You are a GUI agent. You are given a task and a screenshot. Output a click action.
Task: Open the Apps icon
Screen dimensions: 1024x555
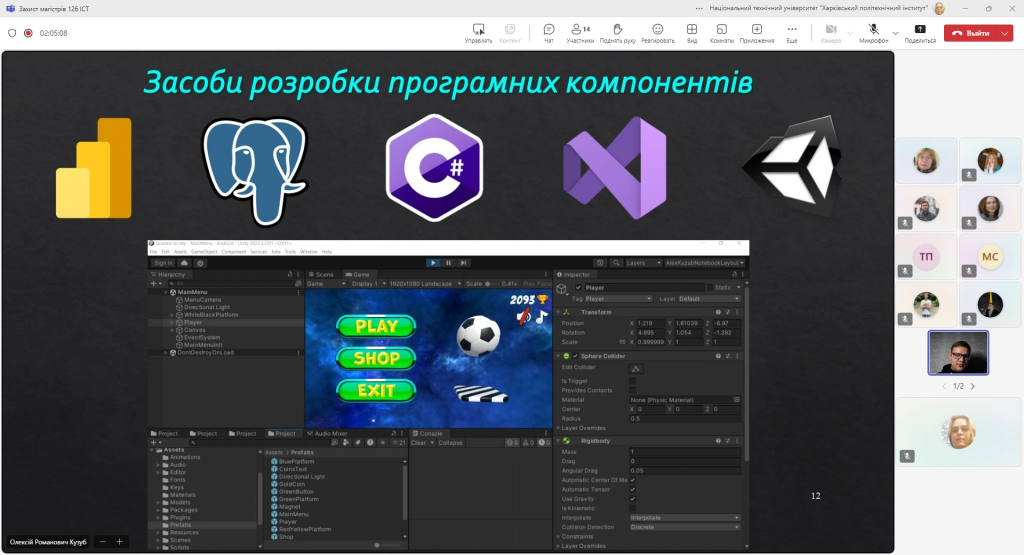point(757,33)
